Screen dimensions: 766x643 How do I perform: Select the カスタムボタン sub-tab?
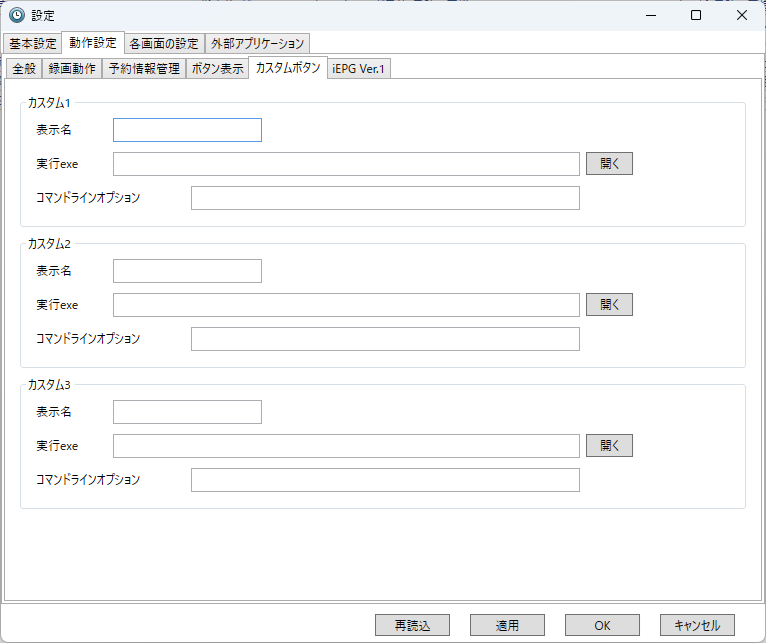pos(288,67)
